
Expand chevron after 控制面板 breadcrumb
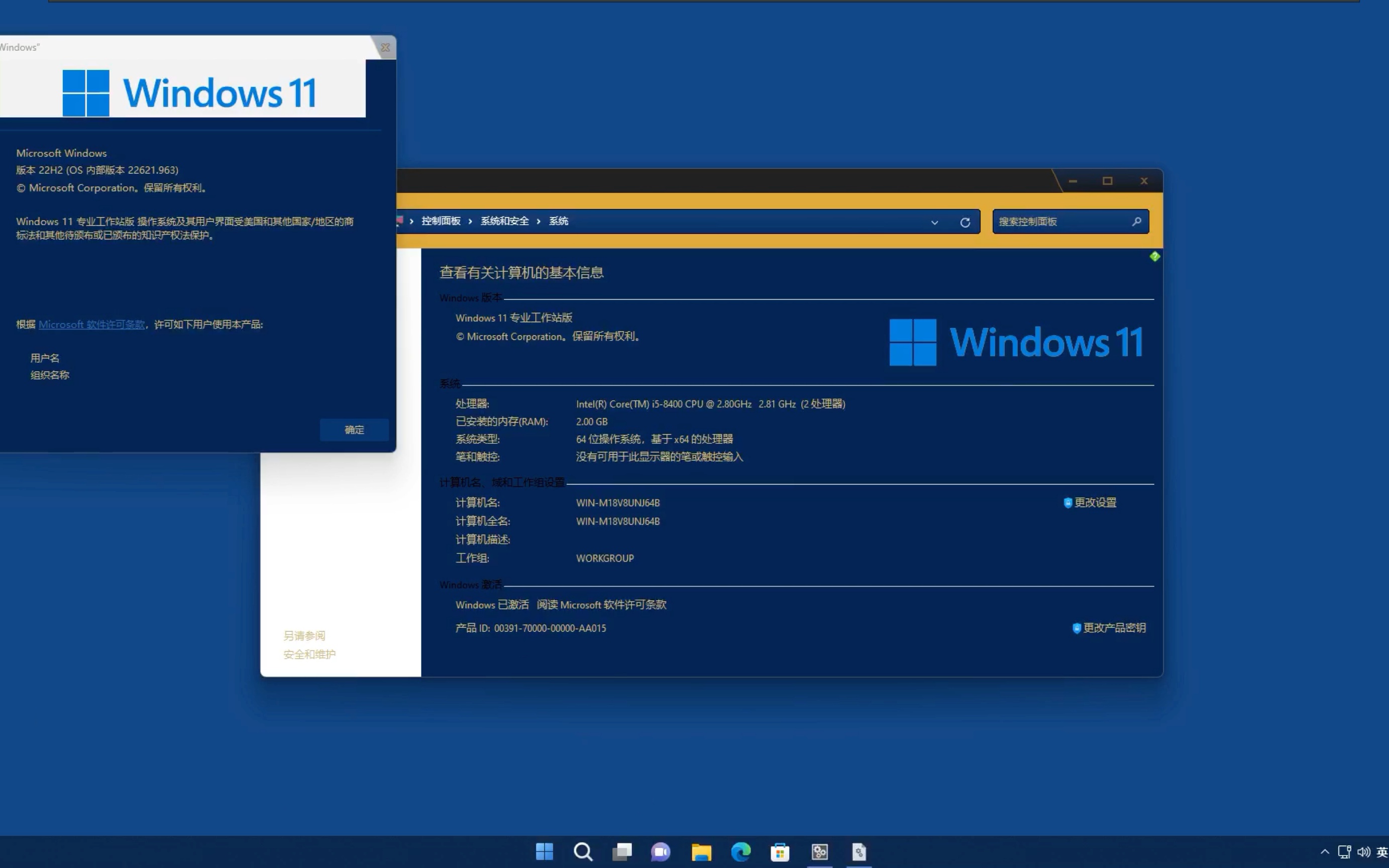470,222
